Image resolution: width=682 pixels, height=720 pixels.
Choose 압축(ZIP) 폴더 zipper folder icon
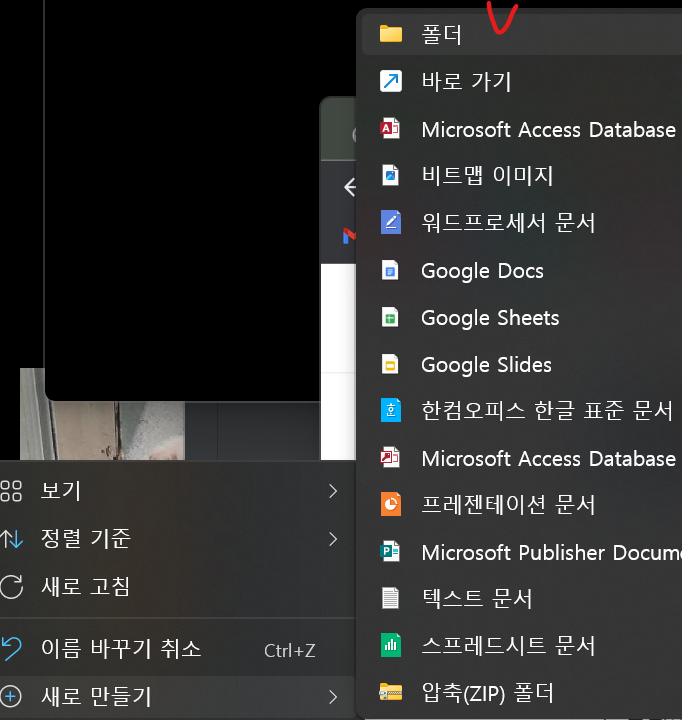coord(391,692)
